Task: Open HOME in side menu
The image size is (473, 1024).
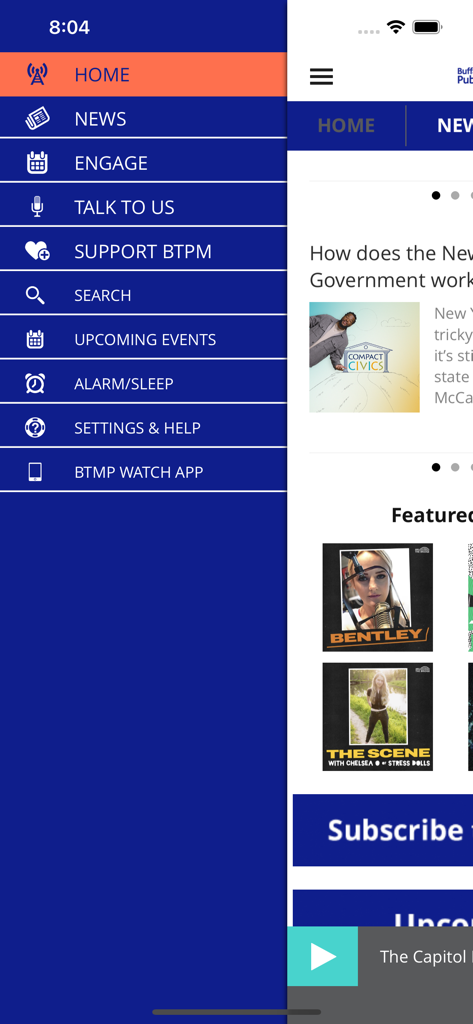Action: pyautogui.click(x=143, y=74)
